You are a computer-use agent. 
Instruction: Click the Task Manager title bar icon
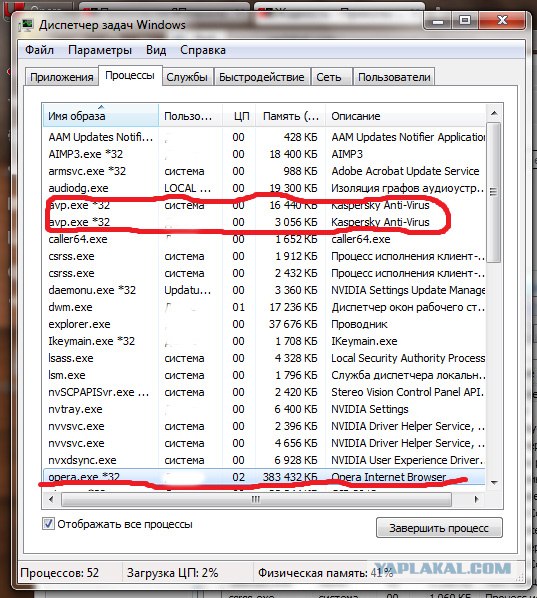(27, 25)
